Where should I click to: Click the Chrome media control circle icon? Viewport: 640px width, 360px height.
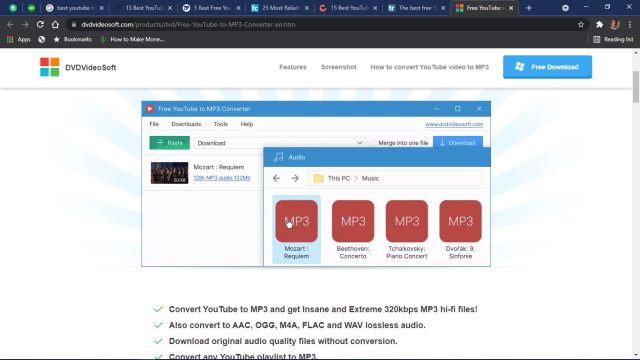565,8
